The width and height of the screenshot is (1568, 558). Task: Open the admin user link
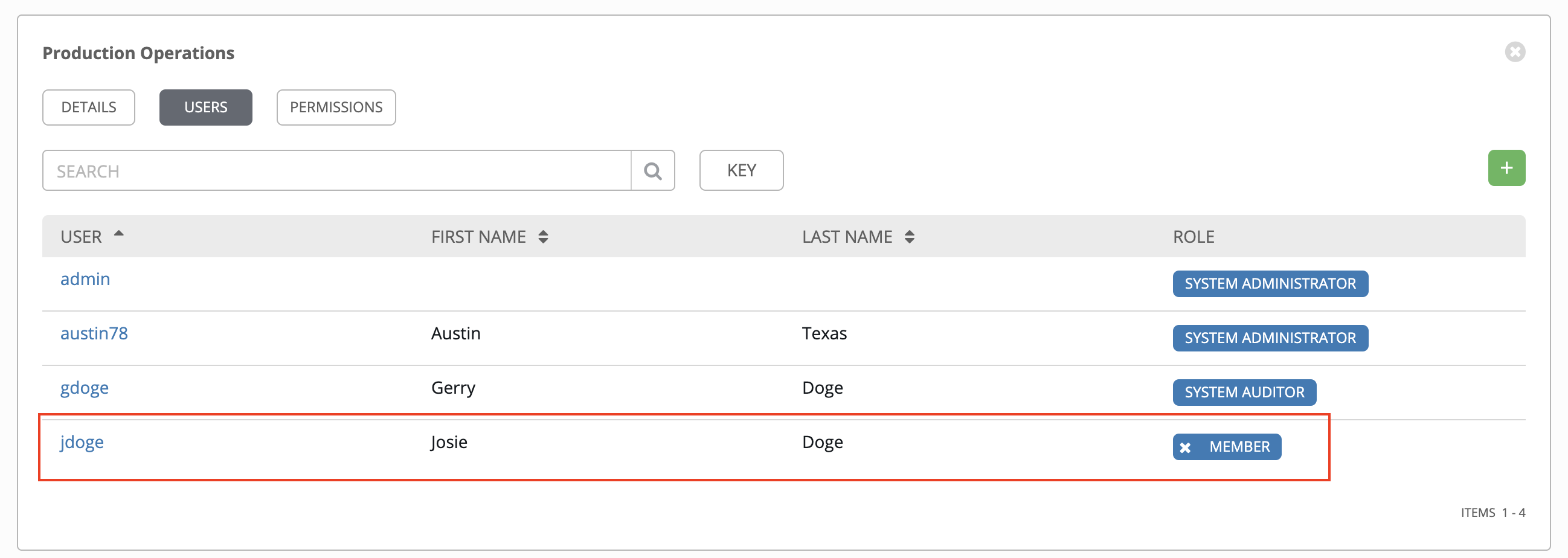(85, 280)
